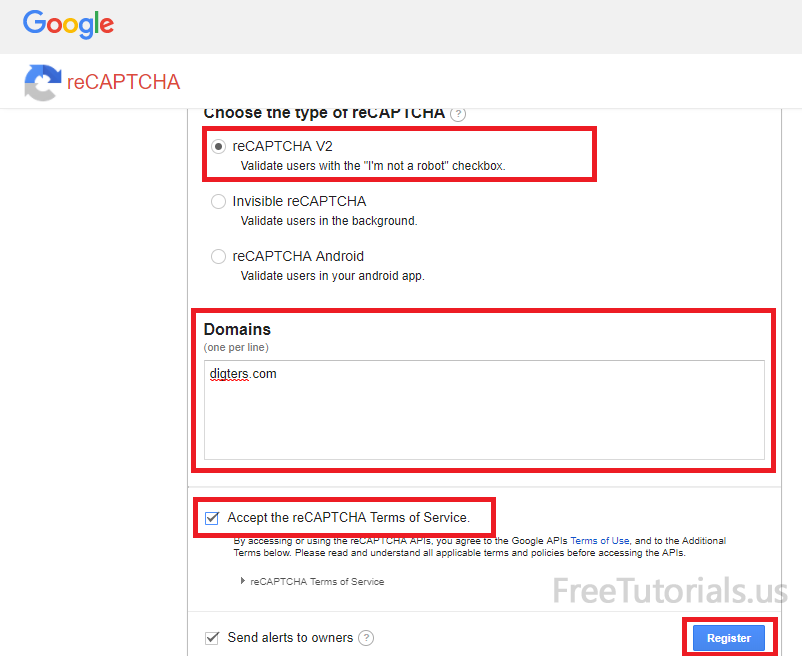
Task: Open help for reCAPTCHA type
Action: click(x=458, y=113)
